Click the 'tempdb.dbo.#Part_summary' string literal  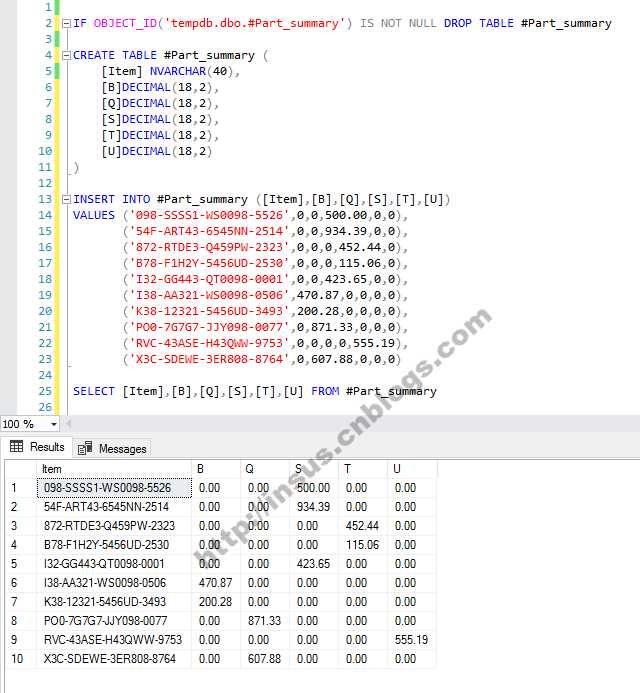(x=254, y=23)
